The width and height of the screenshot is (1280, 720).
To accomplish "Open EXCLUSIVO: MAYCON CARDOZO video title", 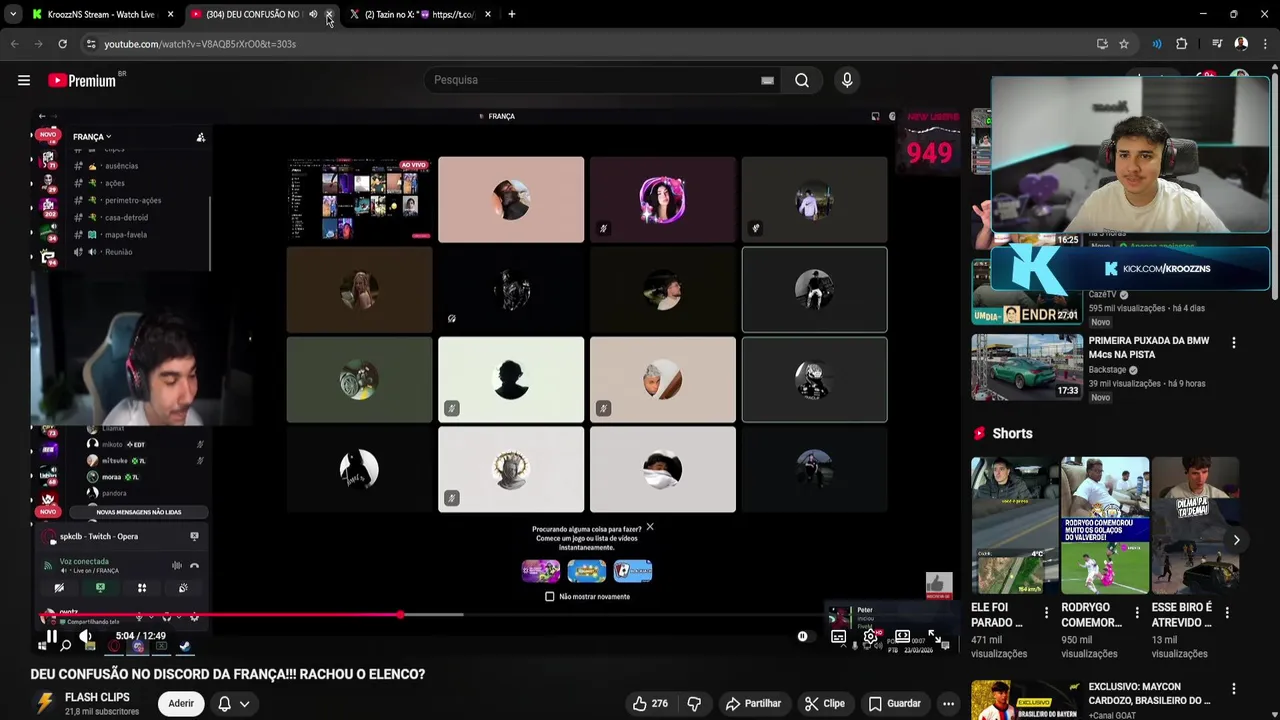I will pos(1149,694).
